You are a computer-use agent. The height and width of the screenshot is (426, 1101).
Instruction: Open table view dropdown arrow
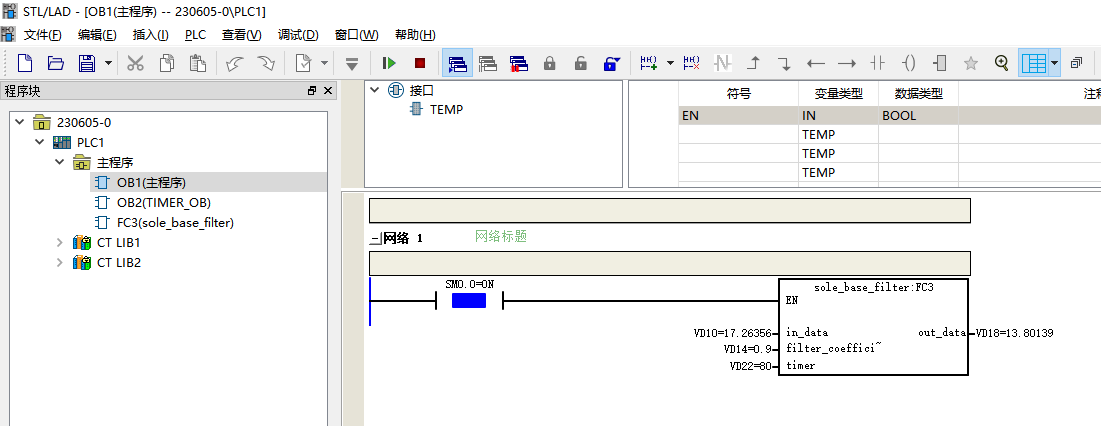pyautogui.click(x=1055, y=63)
